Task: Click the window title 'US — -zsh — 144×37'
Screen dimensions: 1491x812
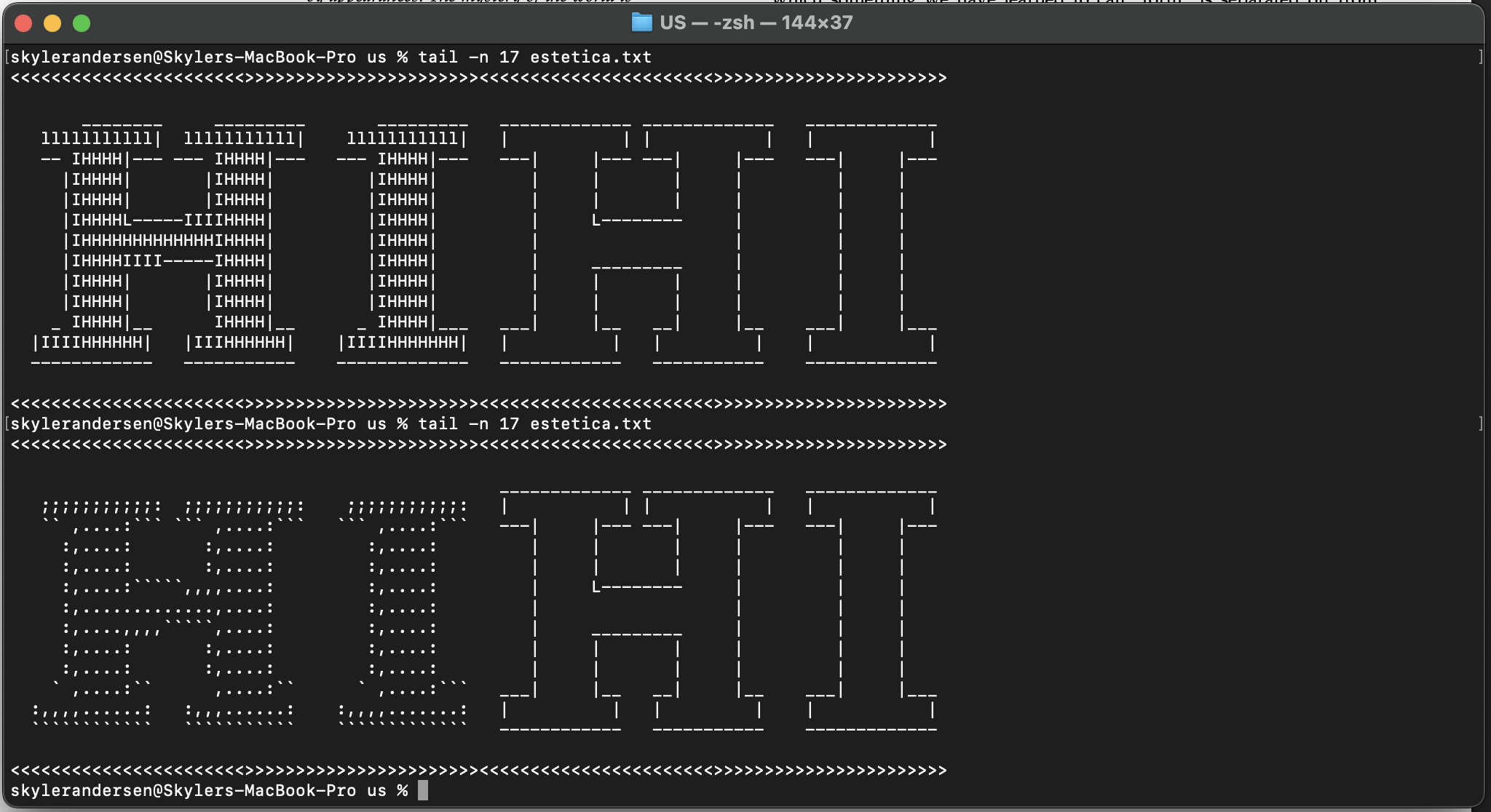Action: [756, 23]
